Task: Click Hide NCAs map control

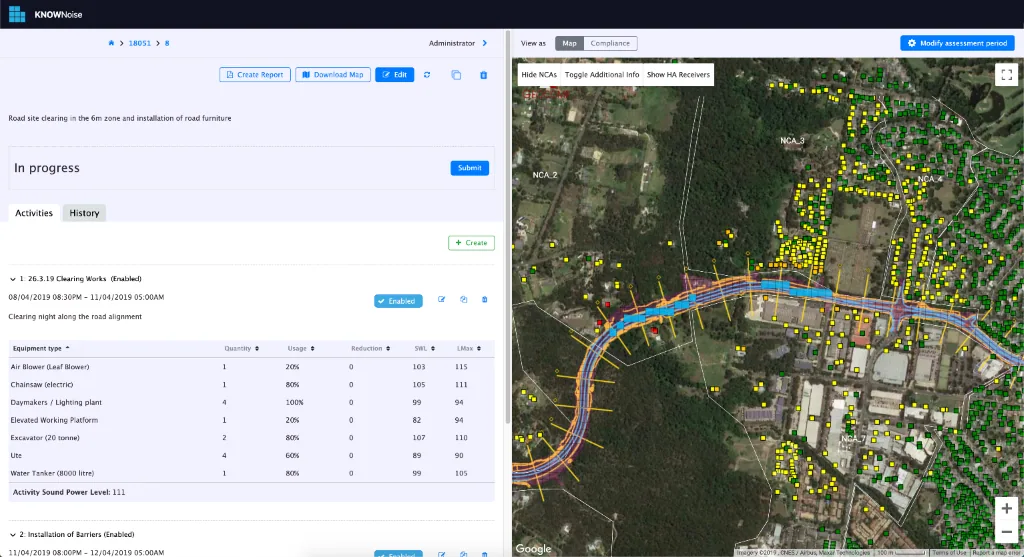Action: click(x=539, y=74)
